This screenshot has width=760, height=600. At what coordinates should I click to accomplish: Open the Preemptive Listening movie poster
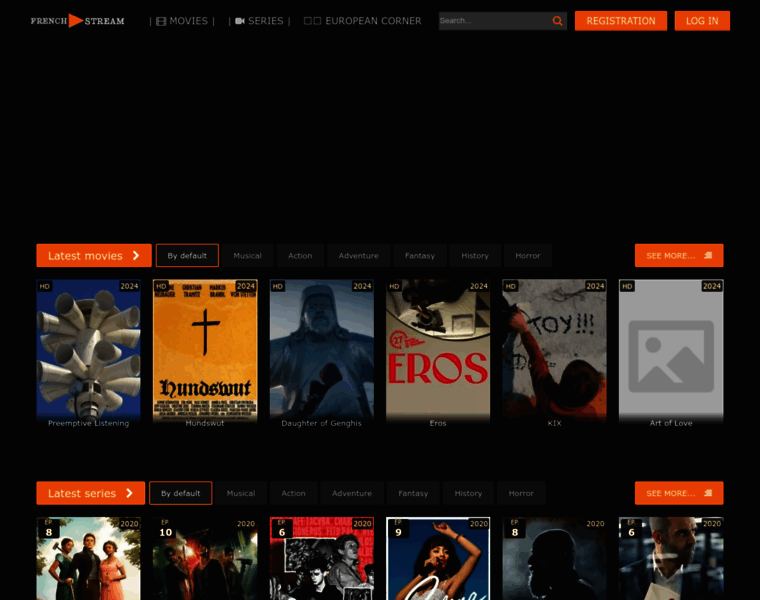click(x=89, y=354)
